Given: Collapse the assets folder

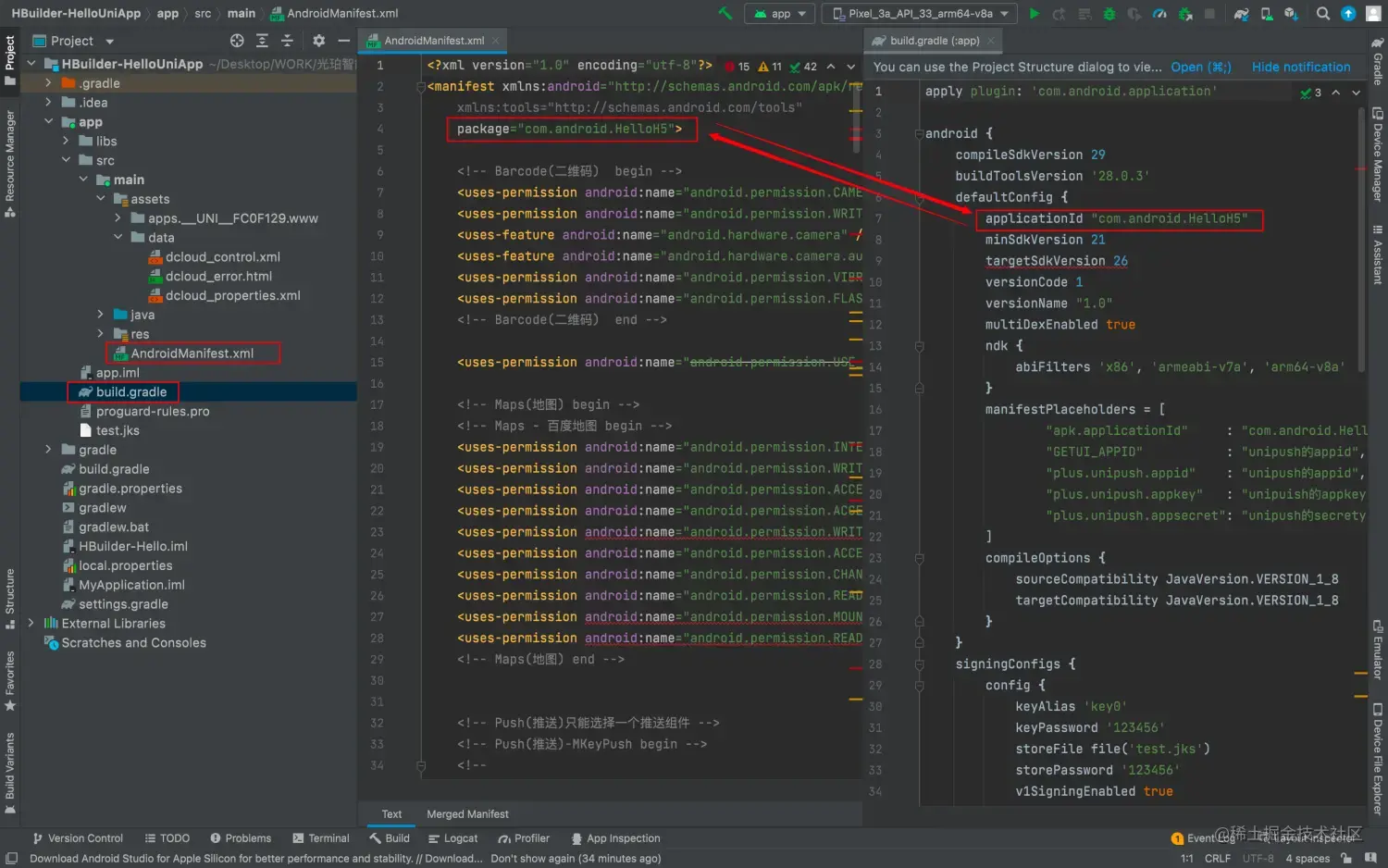Looking at the screenshot, I should (x=101, y=199).
